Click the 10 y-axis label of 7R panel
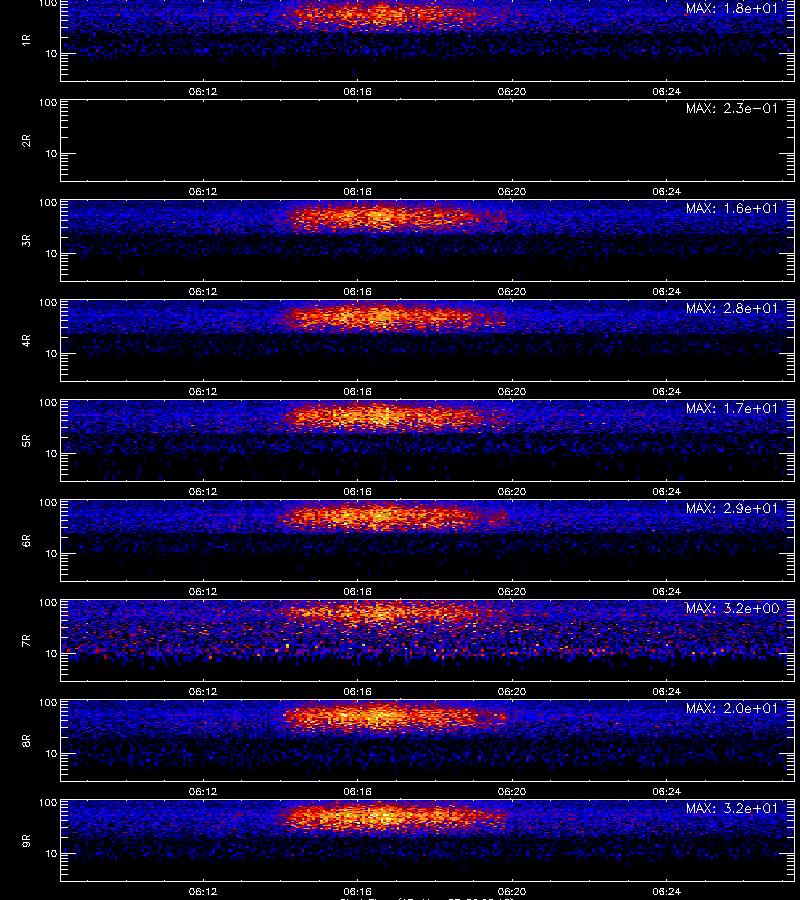Image resolution: width=800 pixels, height=900 pixels. (x=51, y=653)
